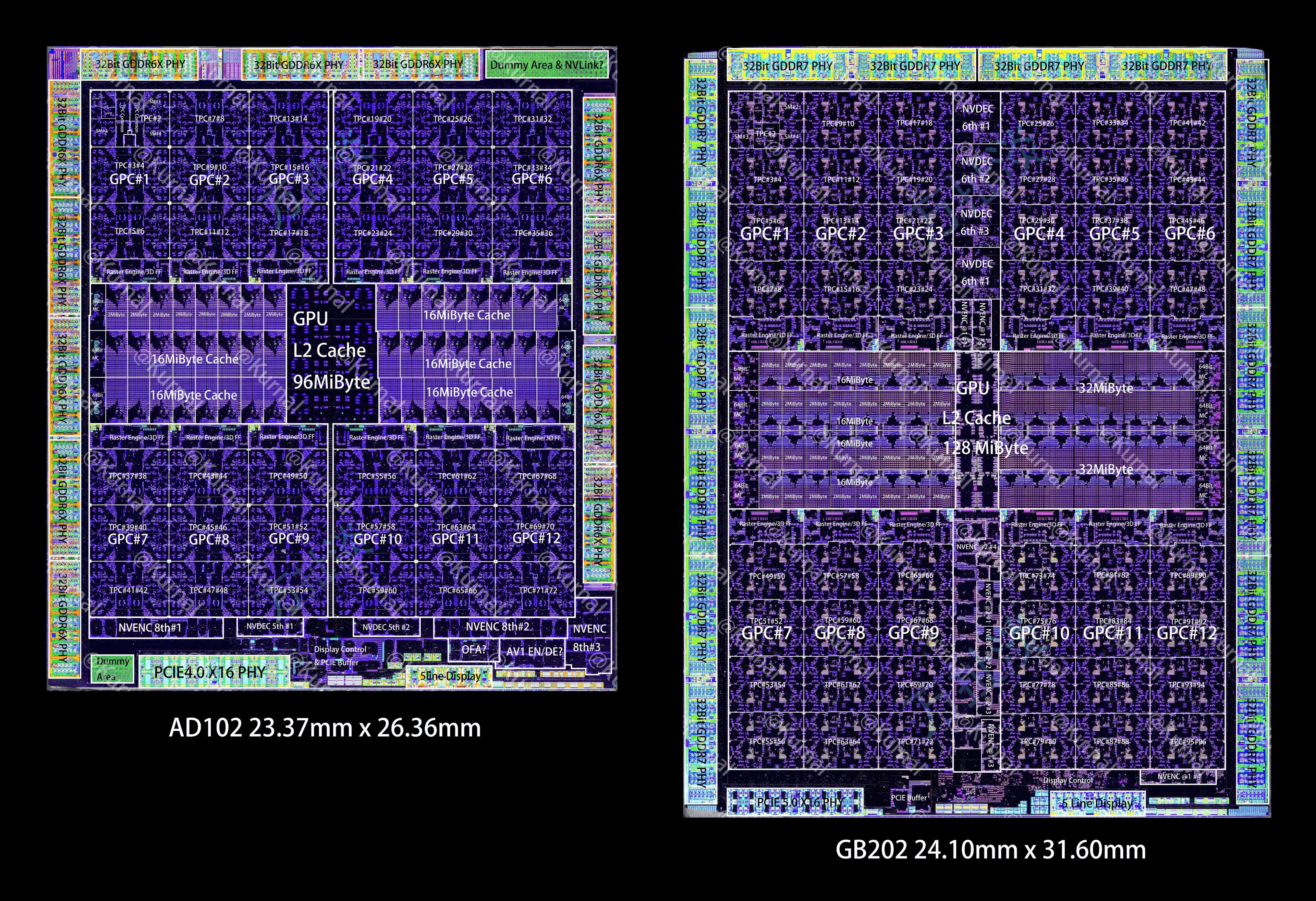The height and width of the screenshot is (901, 1316).
Task: Click the 'TPC#41#42' label on the GB202 die
Action: coord(1187,123)
